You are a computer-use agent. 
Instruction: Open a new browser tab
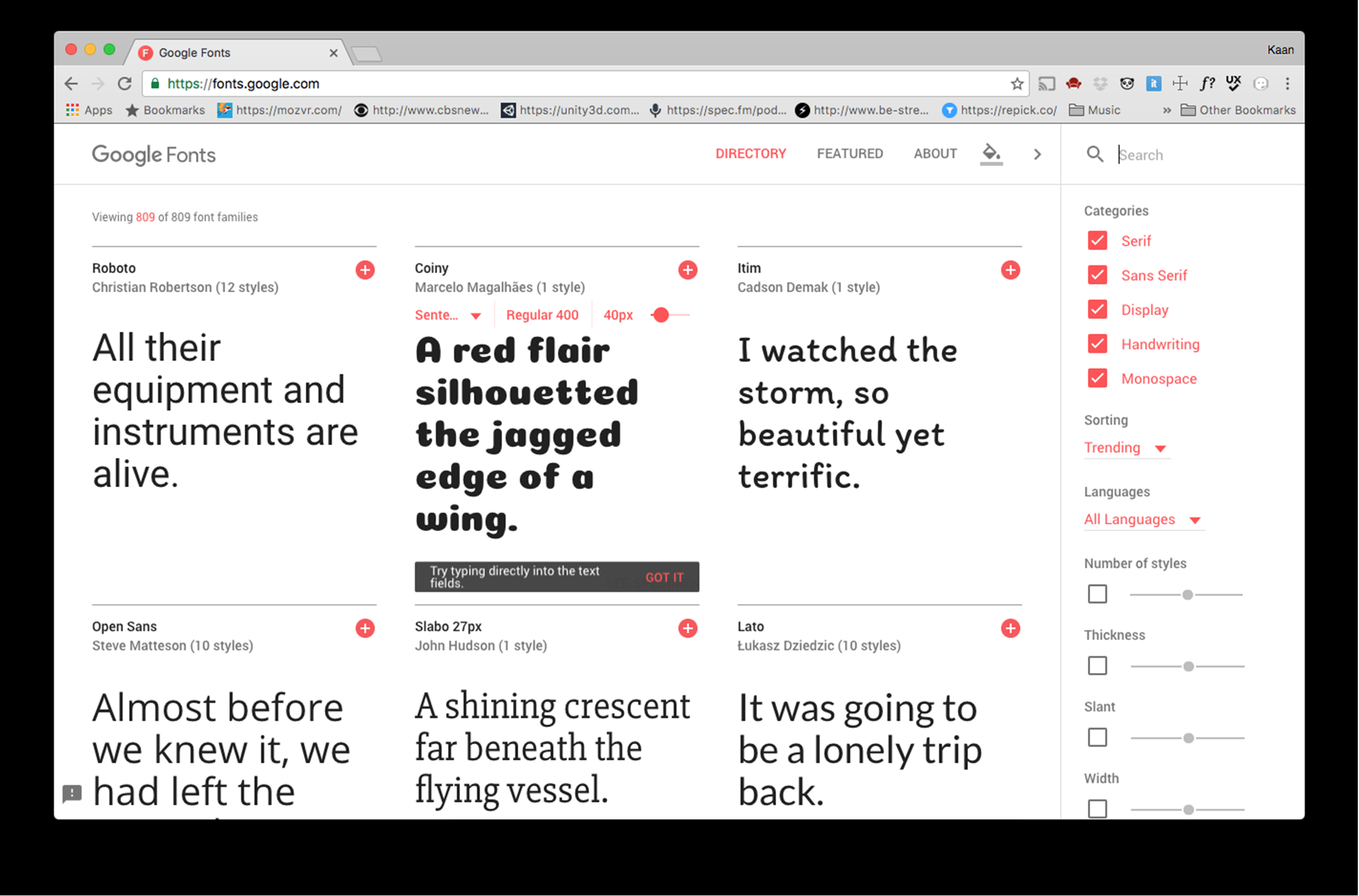(367, 54)
